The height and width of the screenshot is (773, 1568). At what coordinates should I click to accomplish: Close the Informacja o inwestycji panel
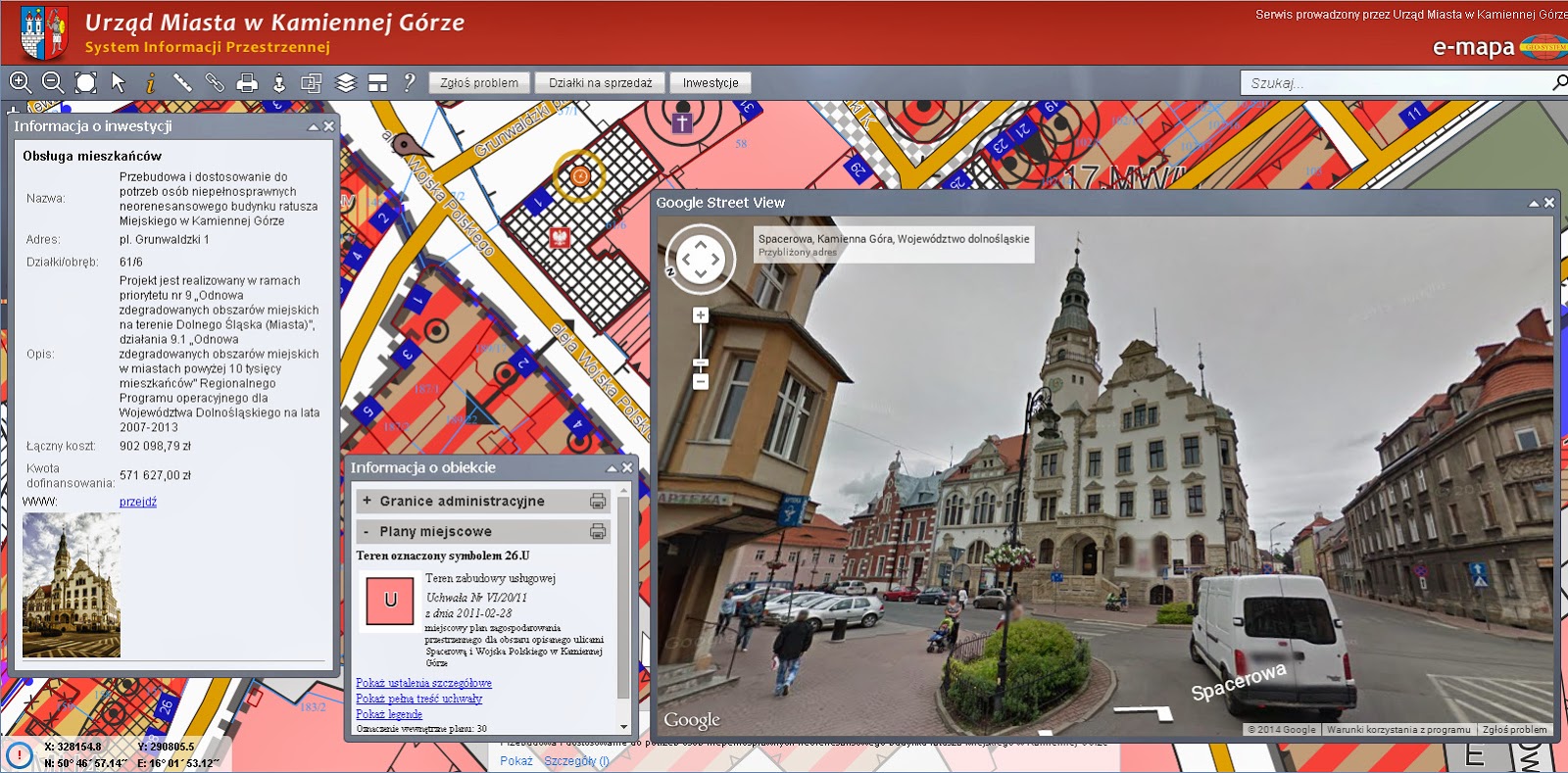pyautogui.click(x=328, y=126)
